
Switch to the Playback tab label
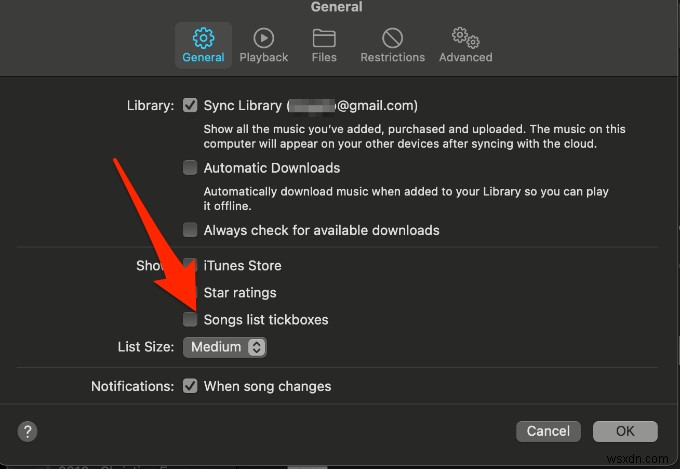click(263, 58)
